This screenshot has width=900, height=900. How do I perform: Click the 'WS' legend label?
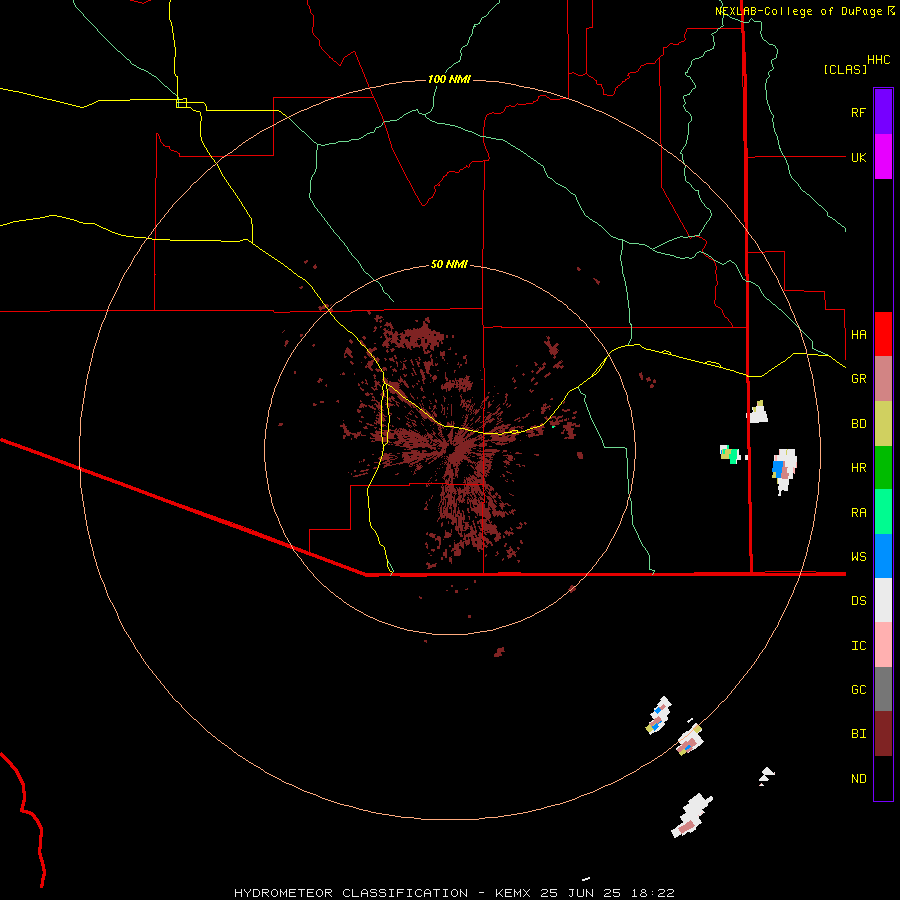click(x=858, y=556)
